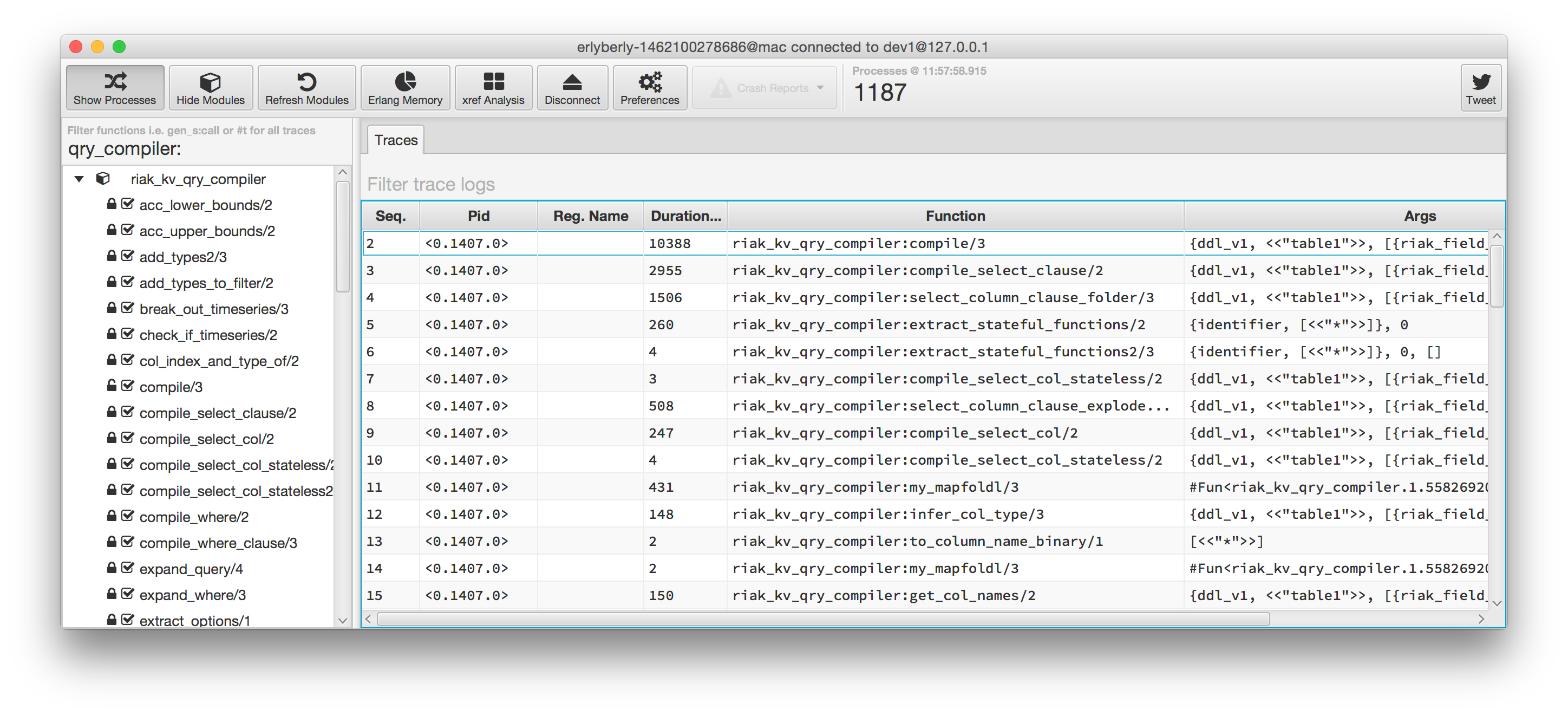Select trace row for get_col_names/2

(x=883, y=595)
